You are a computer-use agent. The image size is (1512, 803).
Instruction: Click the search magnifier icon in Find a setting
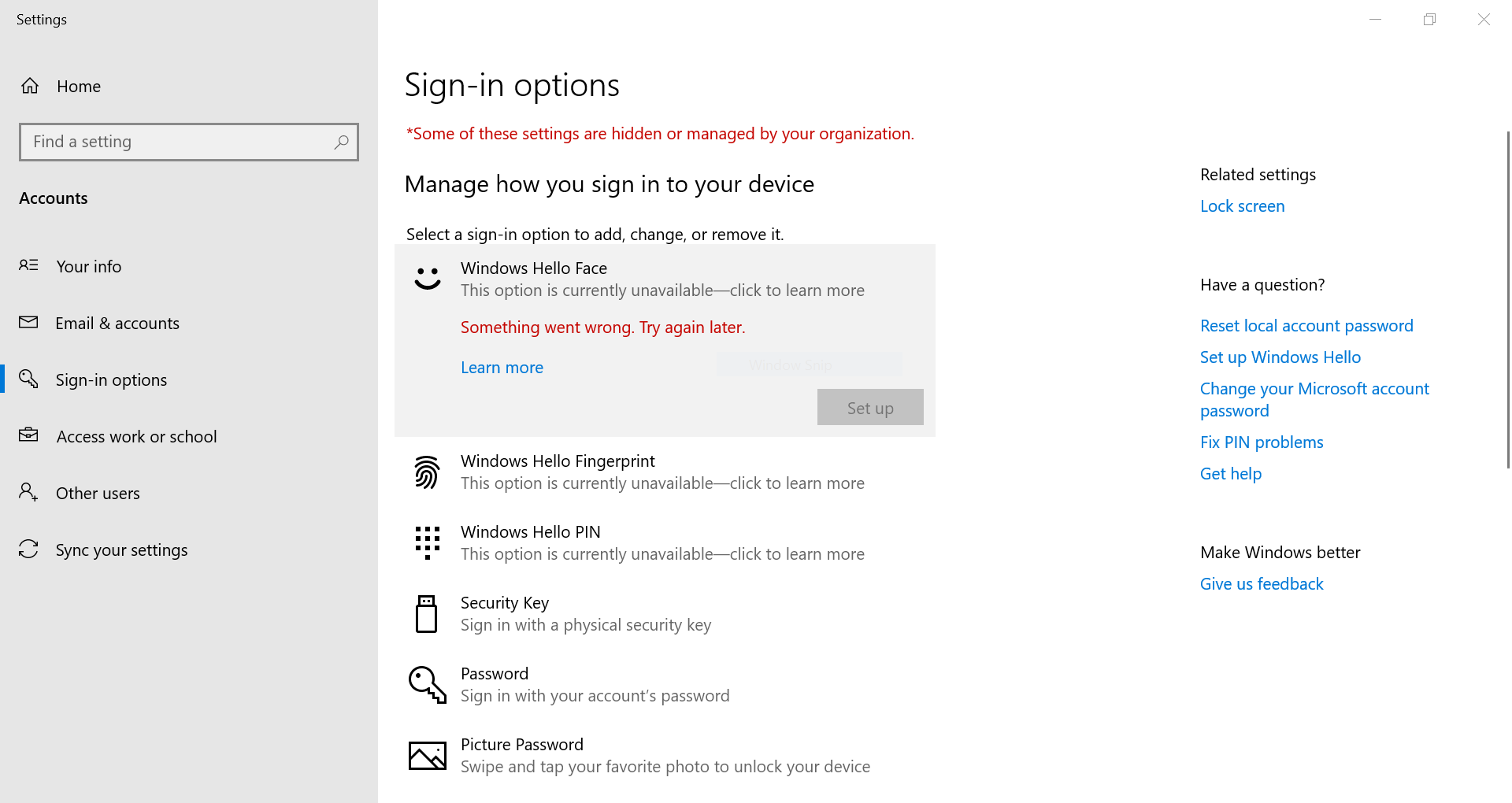[x=341, y=142]
